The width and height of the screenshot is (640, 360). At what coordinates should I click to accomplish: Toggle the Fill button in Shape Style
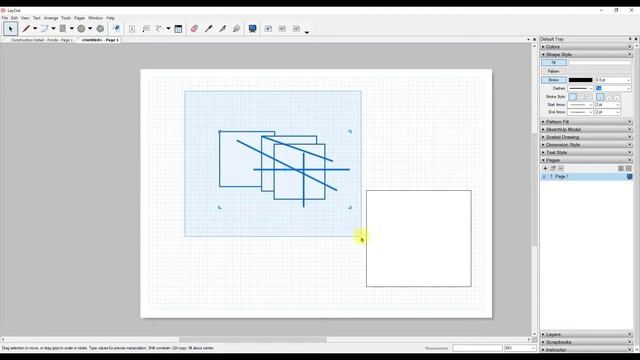[554, 62]
